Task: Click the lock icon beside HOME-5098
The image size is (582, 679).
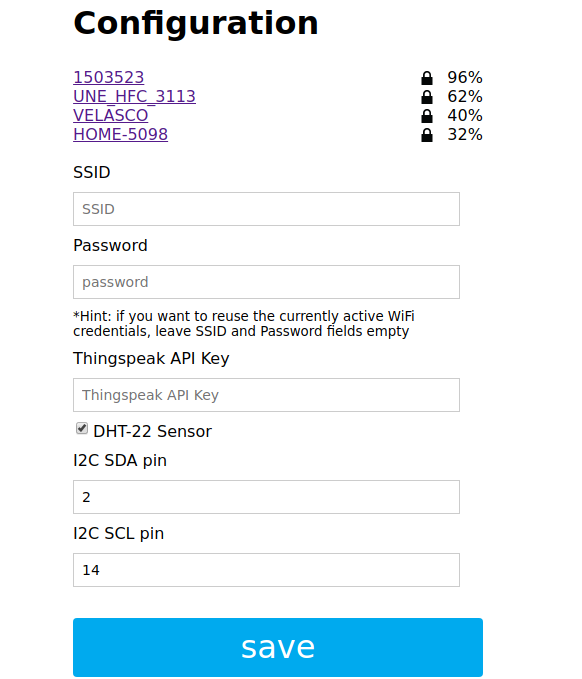Action: (x=427, y=135)
